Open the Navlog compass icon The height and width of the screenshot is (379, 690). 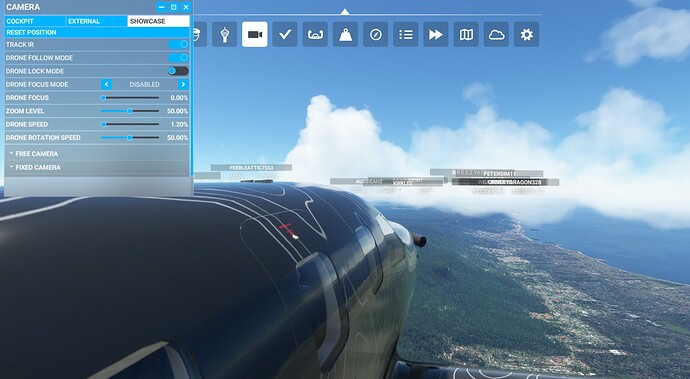(375, 34)
